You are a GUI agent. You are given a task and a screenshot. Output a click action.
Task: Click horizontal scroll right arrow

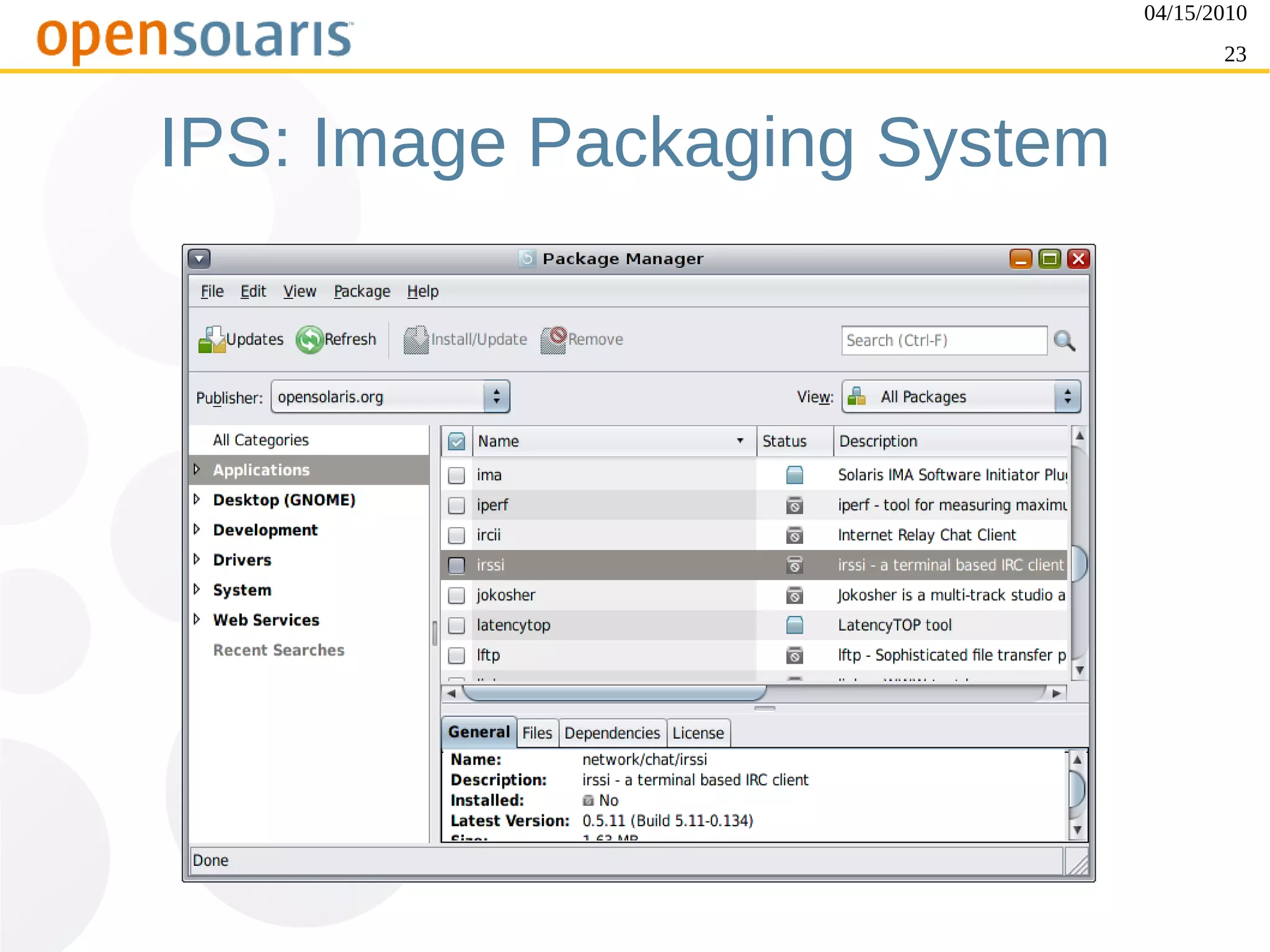click(x=1057, y=693)
